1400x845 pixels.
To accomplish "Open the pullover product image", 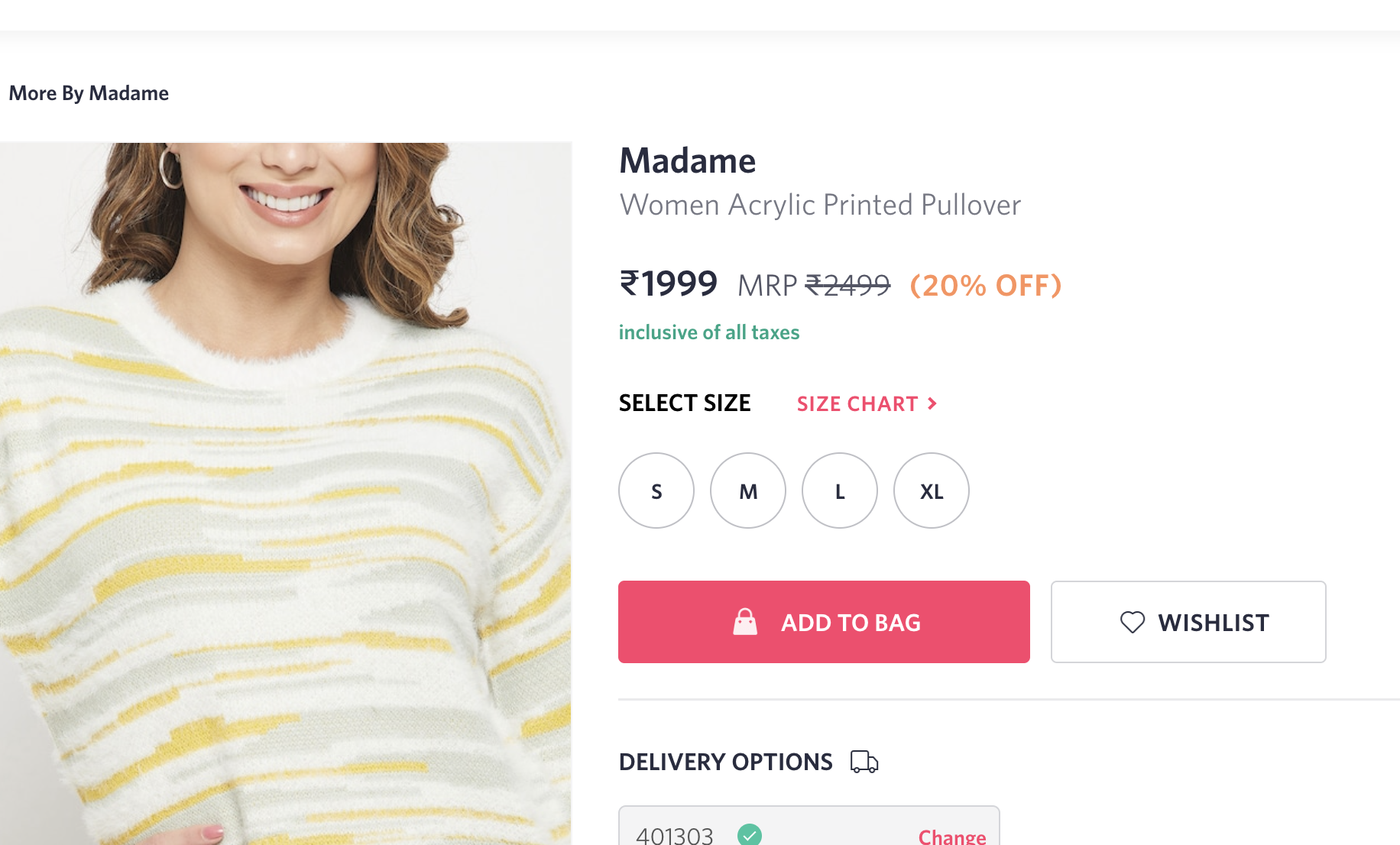I will tap(285, 494).
